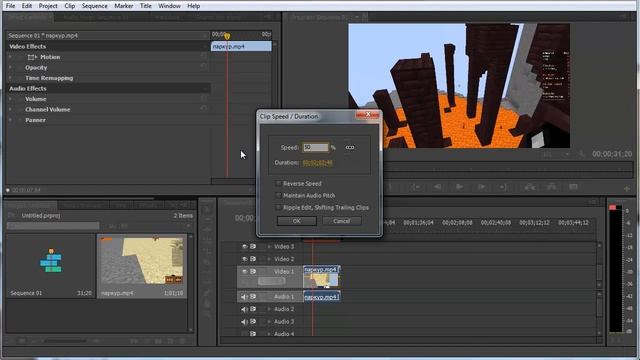Screen dimensions: 640x360
Task: Open the Program Monitor button editor plus
Action: pyautogui.click(x=627, y=189)
